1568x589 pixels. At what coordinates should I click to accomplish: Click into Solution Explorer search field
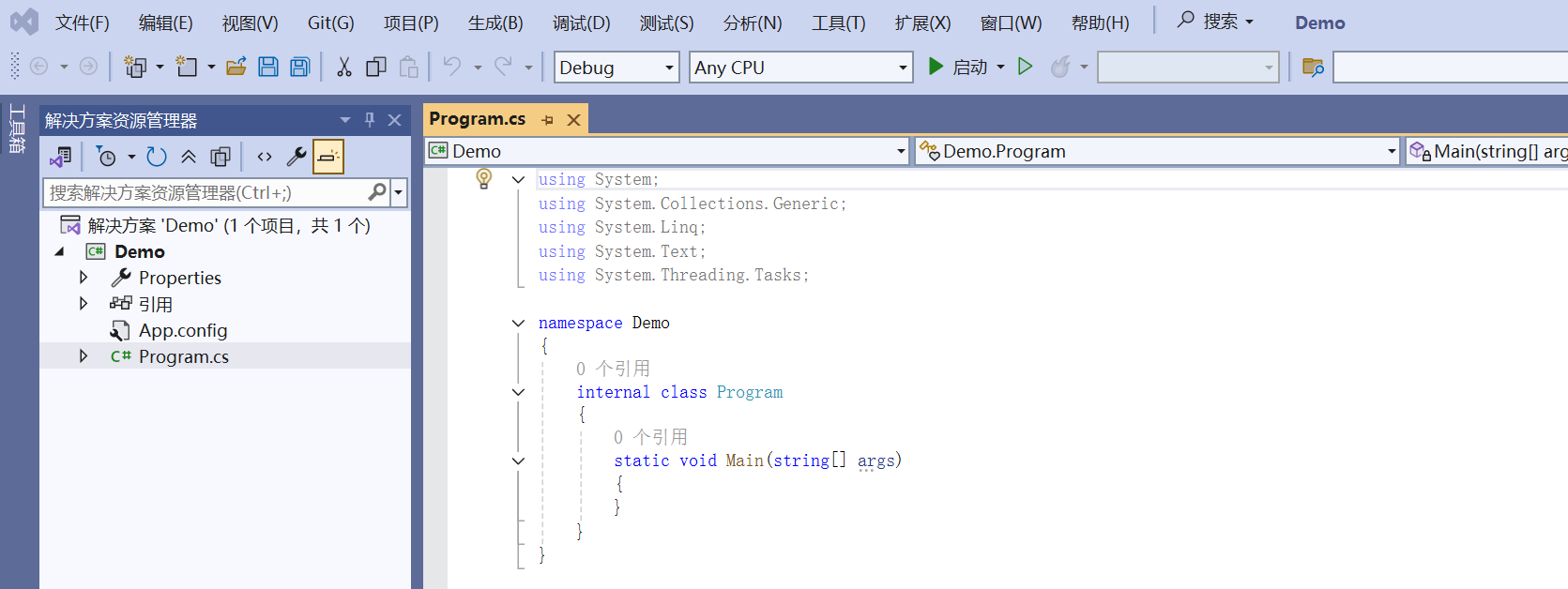point(206,192)
